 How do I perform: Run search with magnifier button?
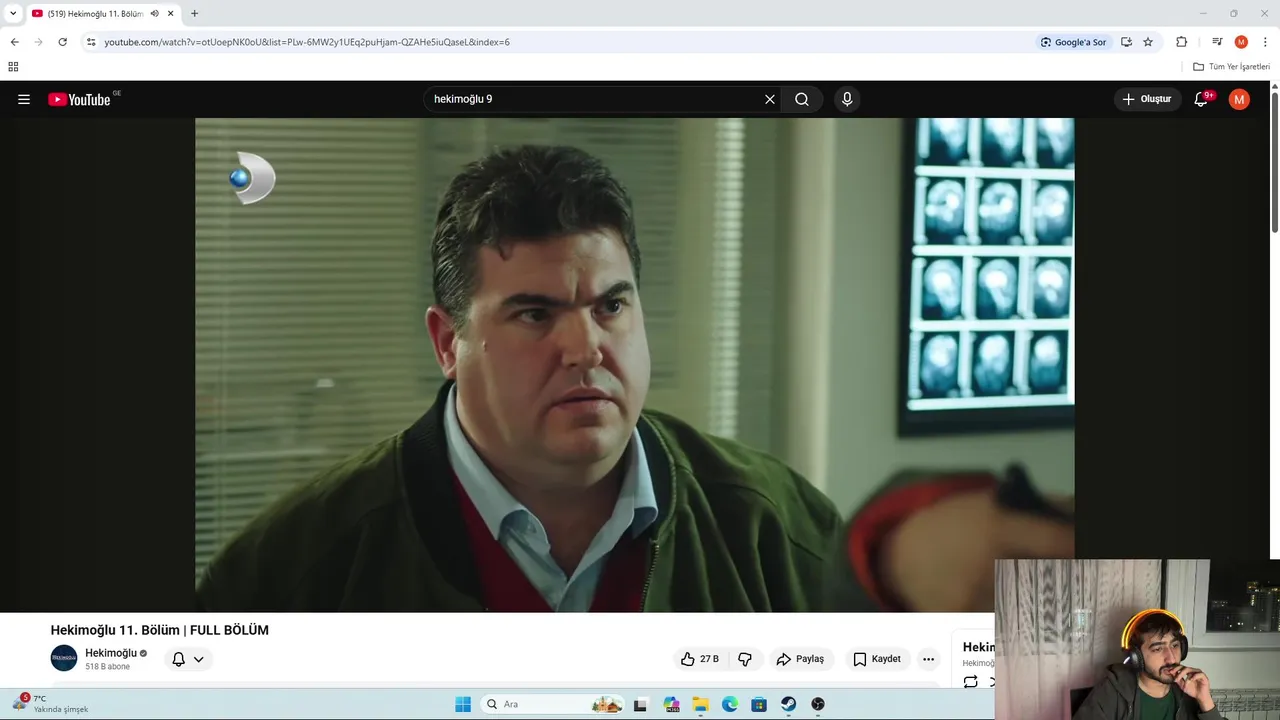point(802,99)
